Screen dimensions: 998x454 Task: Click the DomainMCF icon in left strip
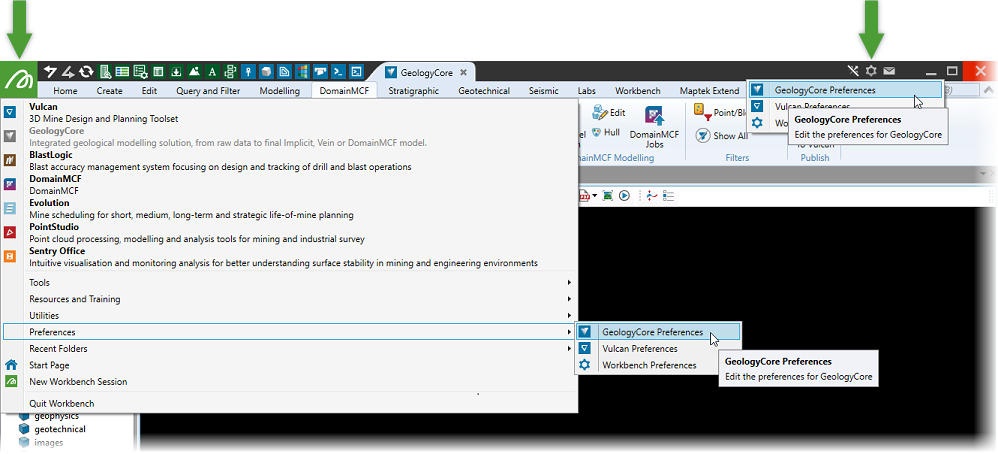tap(10, 184)
